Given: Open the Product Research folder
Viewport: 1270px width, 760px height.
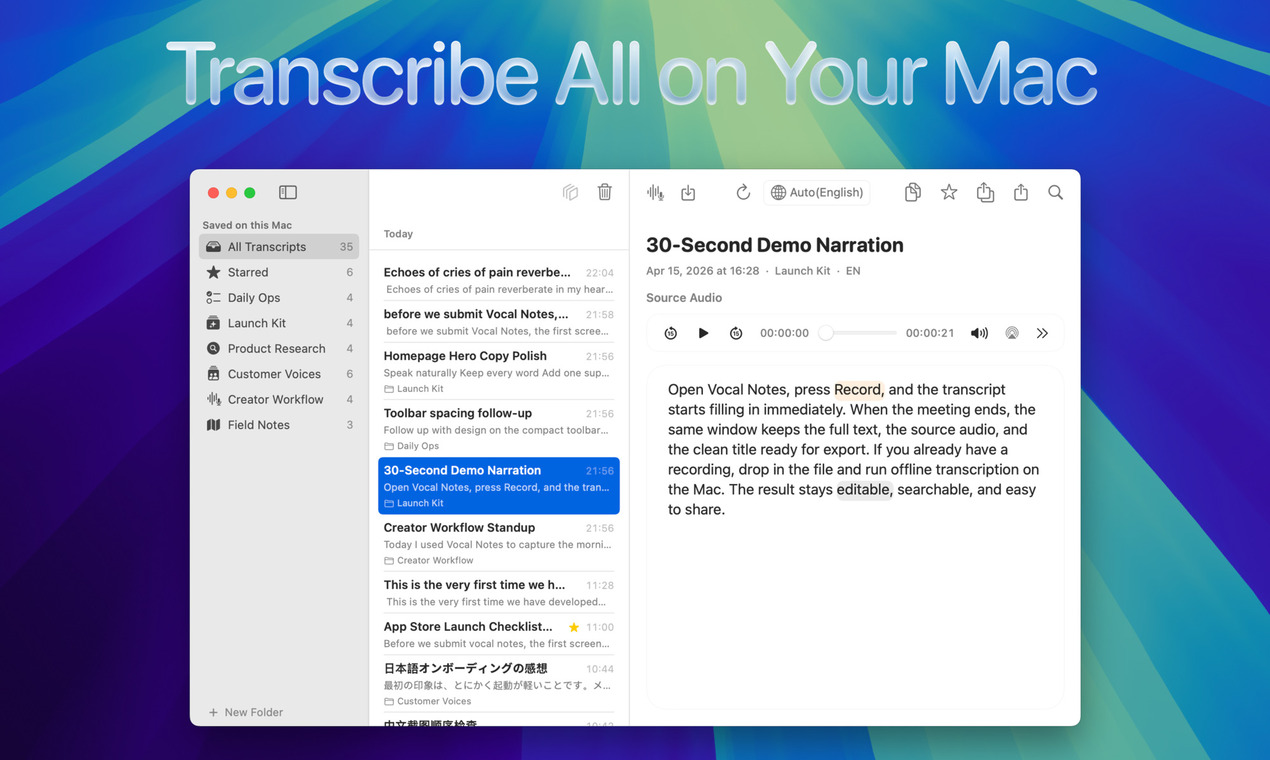Looking at the screenshot, I should (x=279, y=348).
